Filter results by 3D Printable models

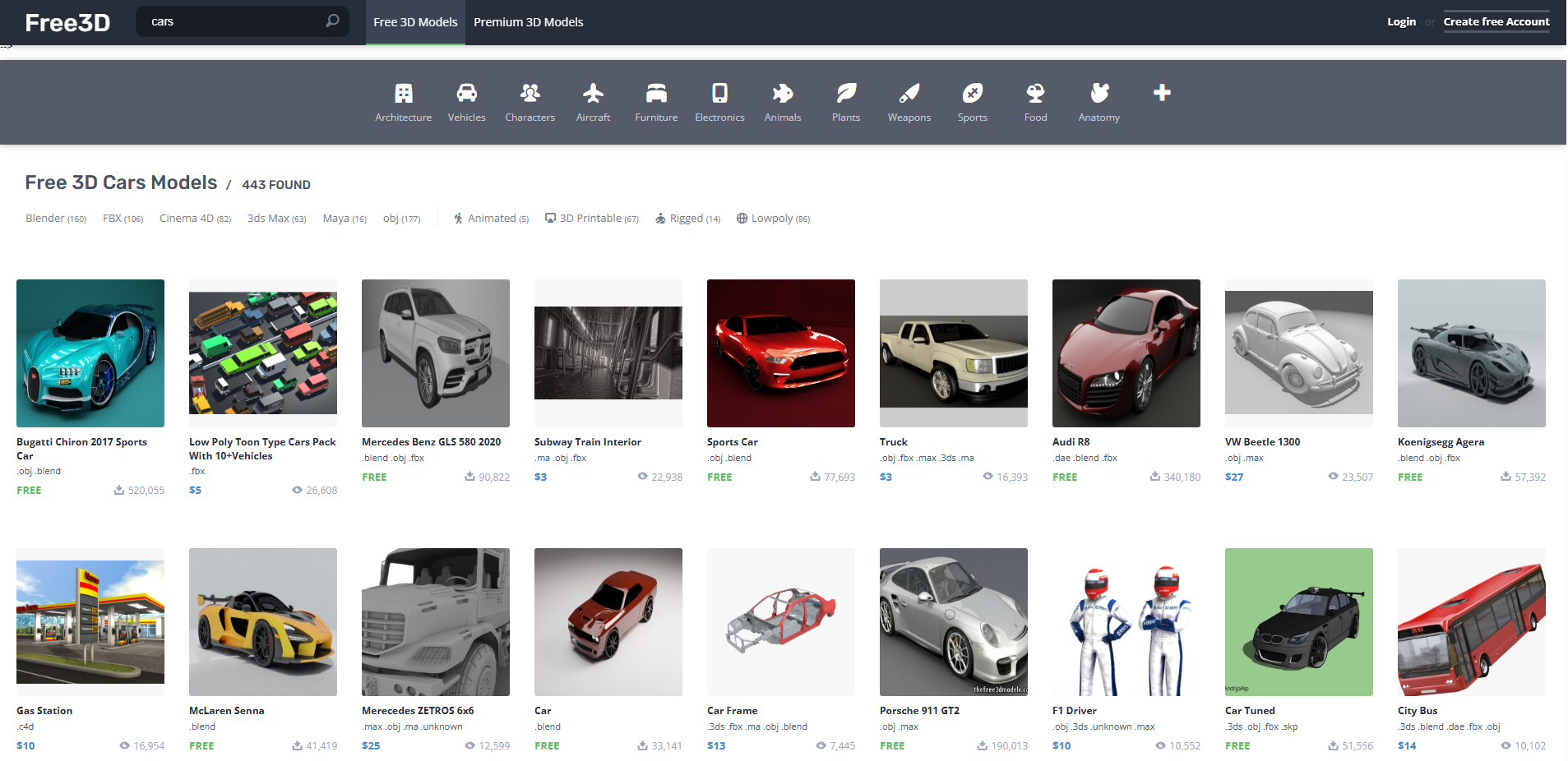click(591, 219)
